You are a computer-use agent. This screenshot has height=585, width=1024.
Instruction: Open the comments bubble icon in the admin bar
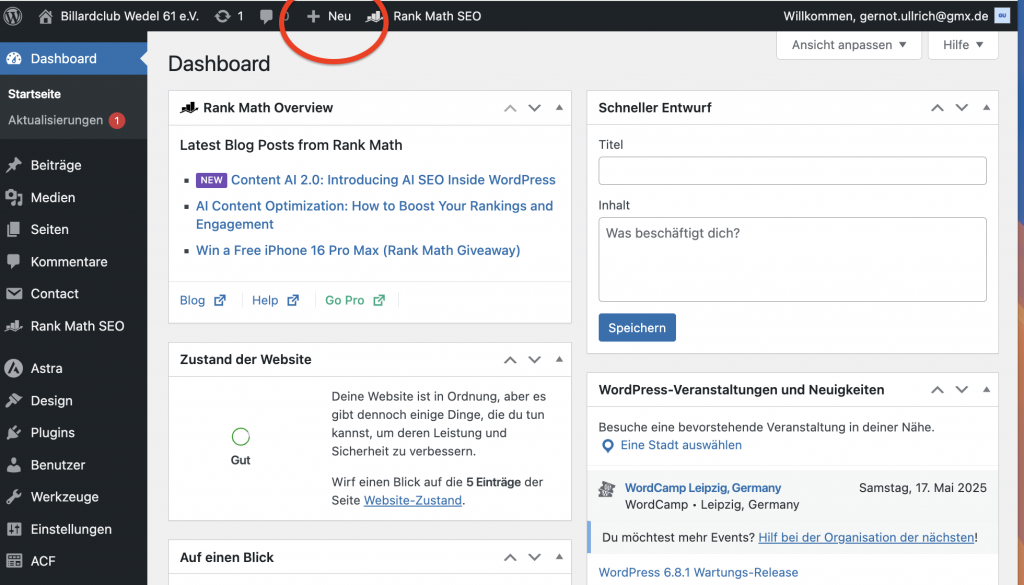point(266,16)
